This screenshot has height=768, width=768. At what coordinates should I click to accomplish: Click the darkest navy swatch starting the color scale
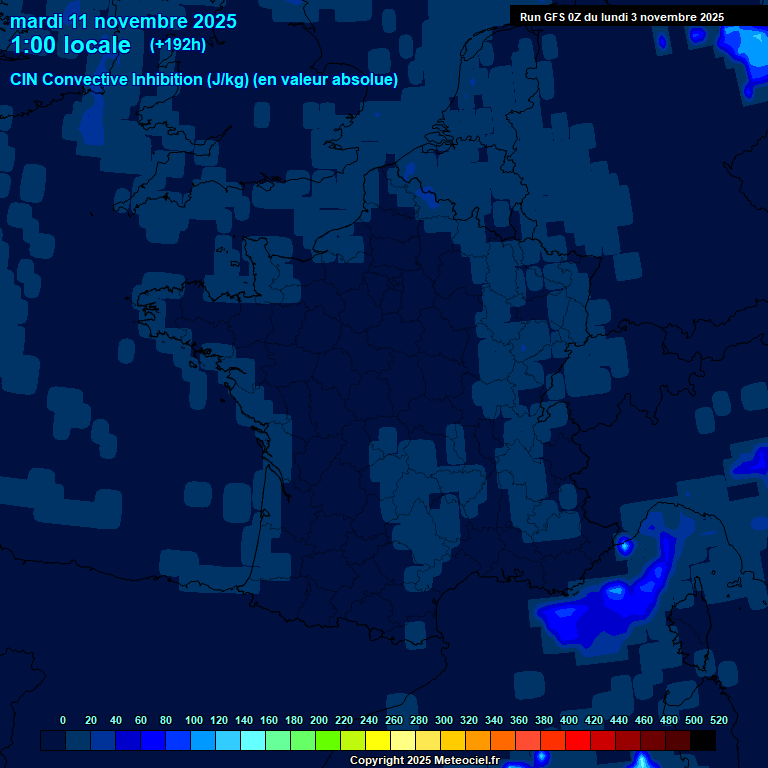[53, 740]
